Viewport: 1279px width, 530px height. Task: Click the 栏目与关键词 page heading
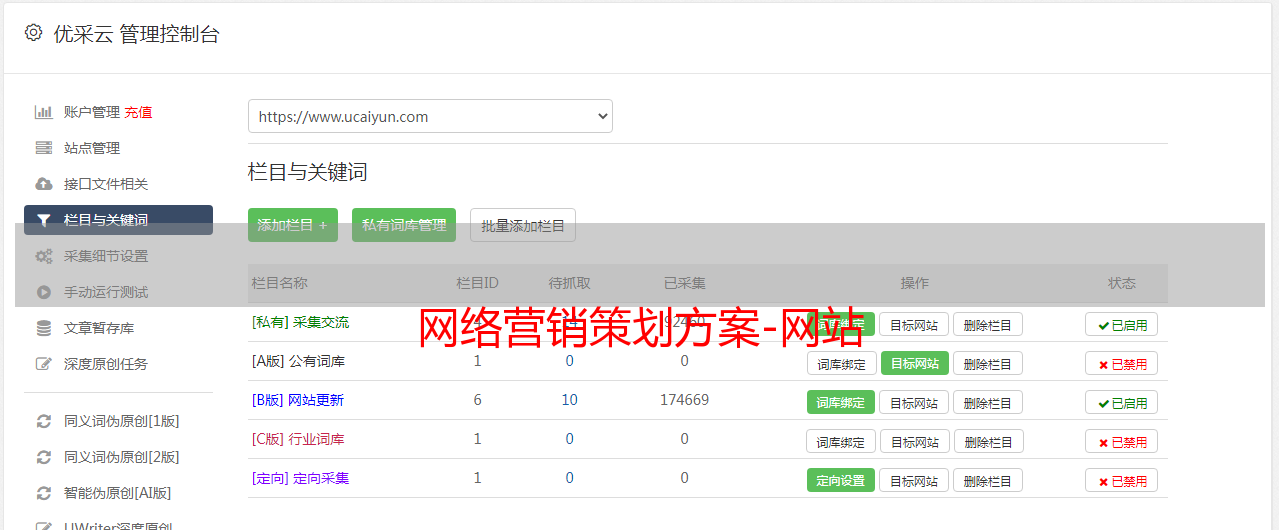[308, 172]
